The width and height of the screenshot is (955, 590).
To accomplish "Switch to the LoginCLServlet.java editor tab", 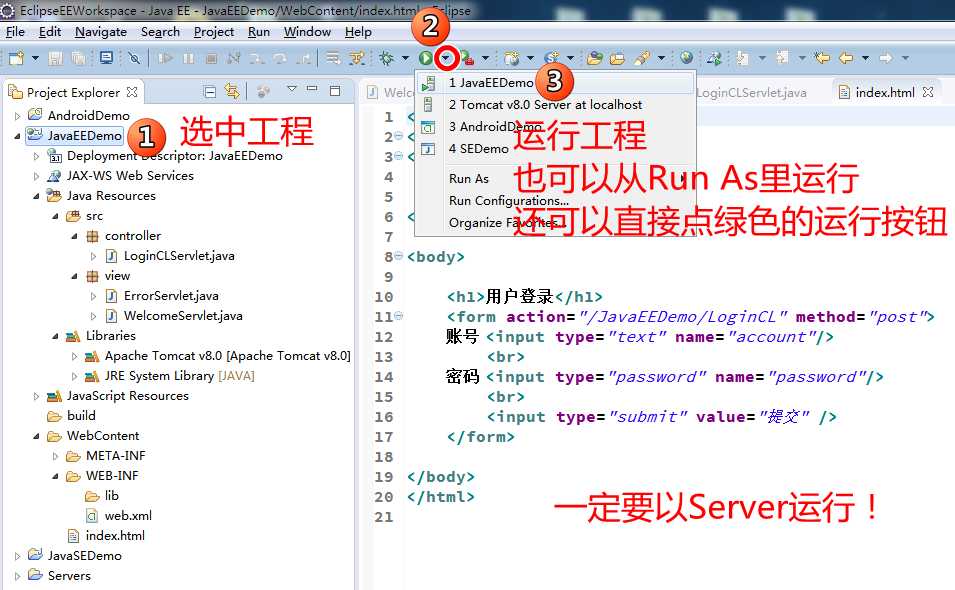I will [x=751, y=93].
